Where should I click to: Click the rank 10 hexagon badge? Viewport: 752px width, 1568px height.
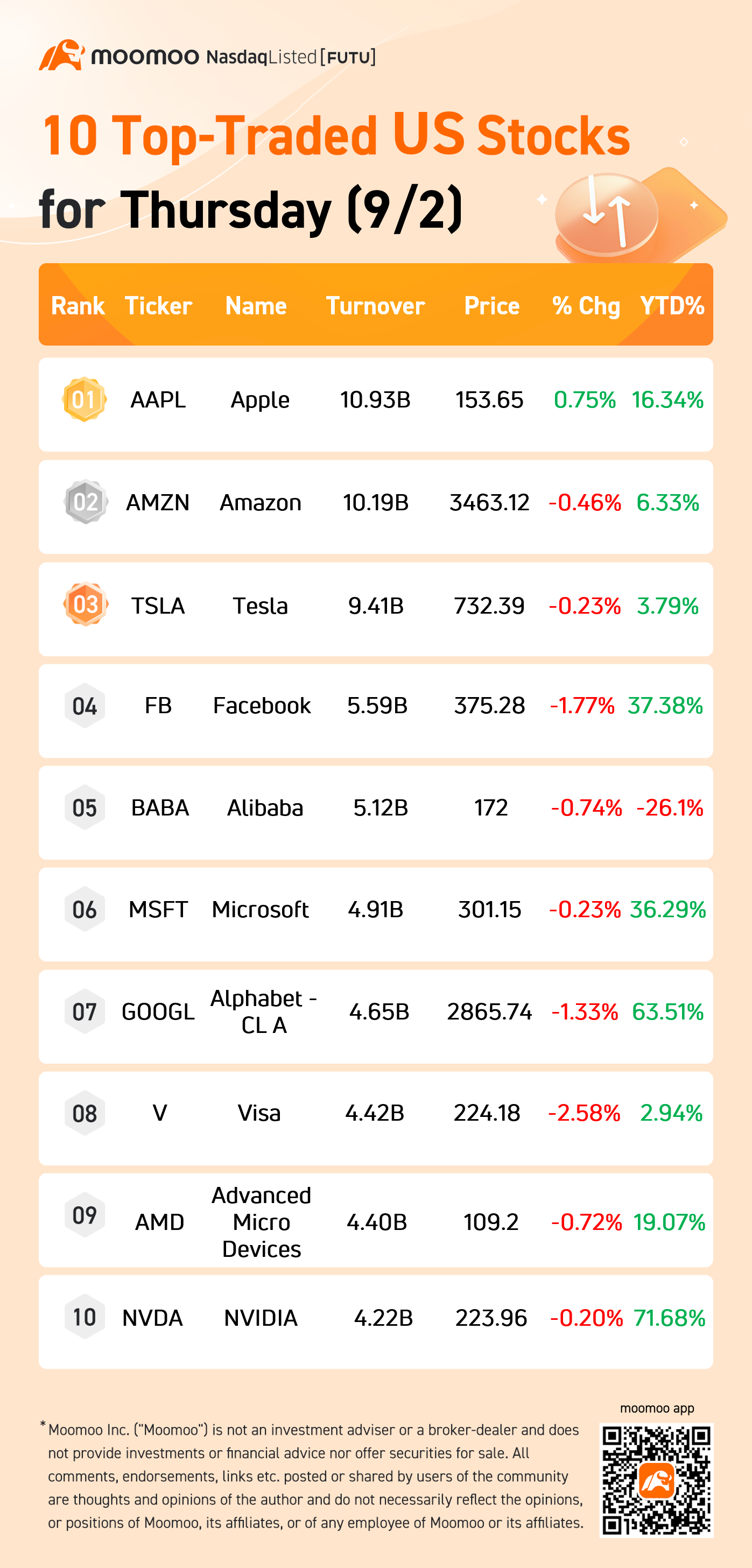click(85, 1317)
